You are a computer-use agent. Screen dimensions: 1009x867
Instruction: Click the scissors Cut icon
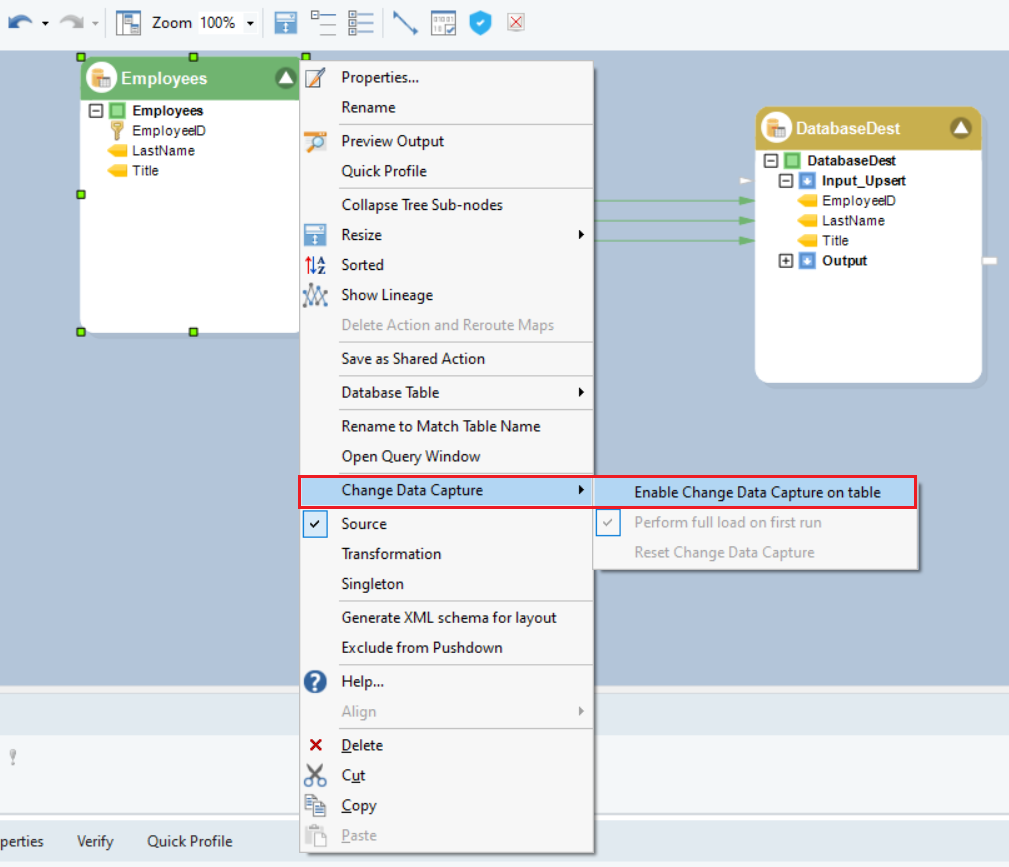(315, 776)
